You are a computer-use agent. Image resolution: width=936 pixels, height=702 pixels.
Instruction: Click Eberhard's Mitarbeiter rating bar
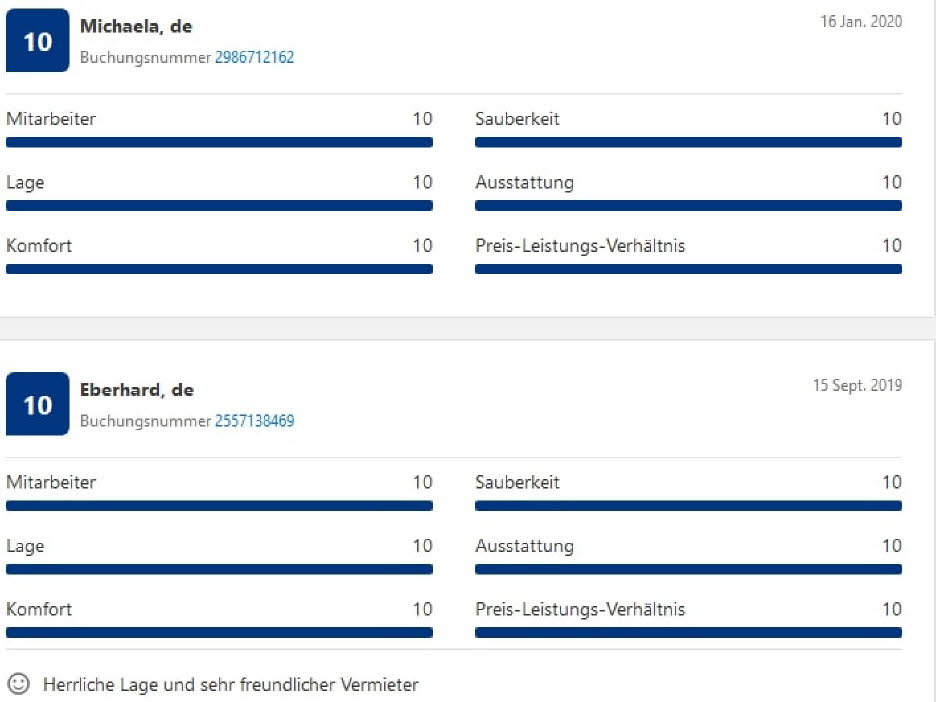(219, 505)
